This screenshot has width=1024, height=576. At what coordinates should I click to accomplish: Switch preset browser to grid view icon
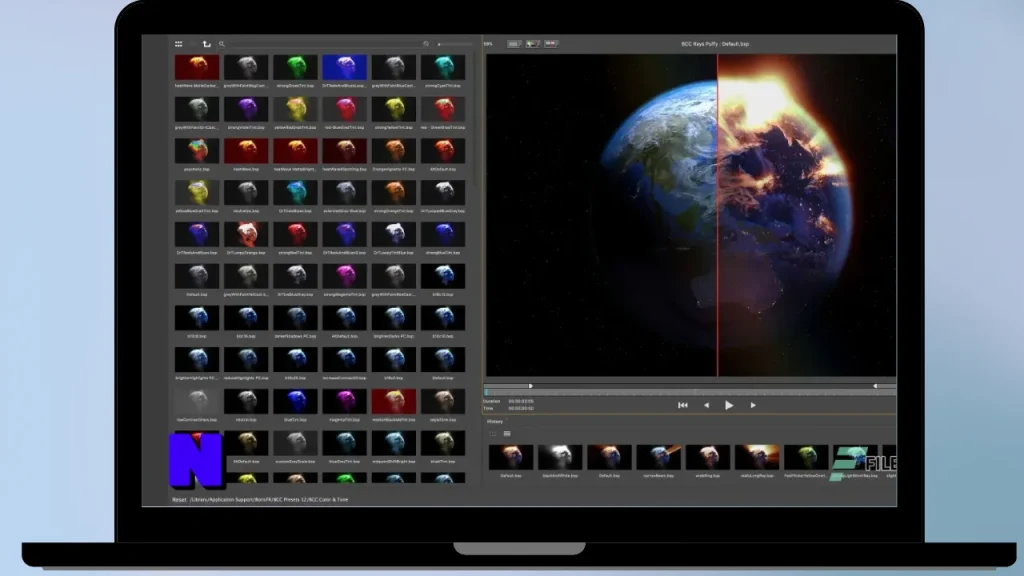[178, 44]
